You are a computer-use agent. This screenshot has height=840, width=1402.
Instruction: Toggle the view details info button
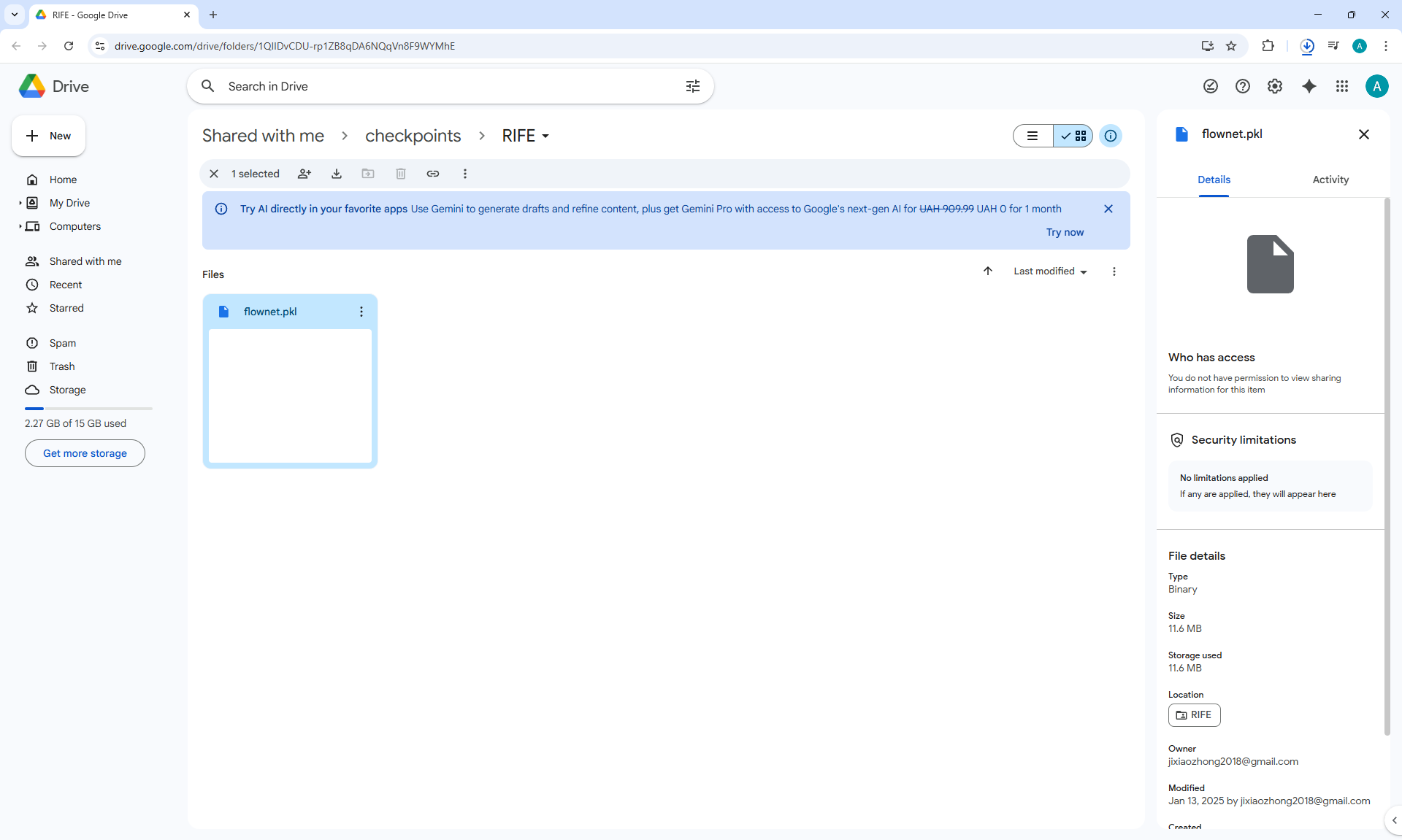1111,136
